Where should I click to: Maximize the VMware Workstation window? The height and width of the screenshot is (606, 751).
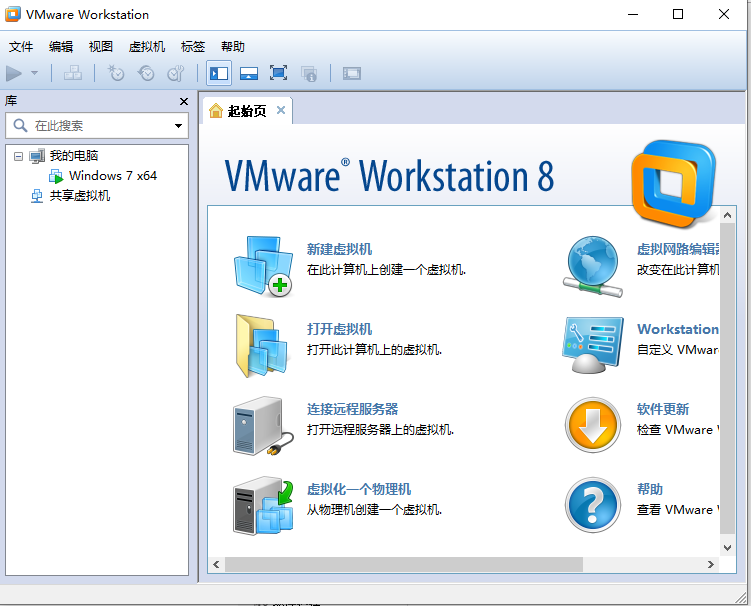pyautogui.click(x=678, y=14)
